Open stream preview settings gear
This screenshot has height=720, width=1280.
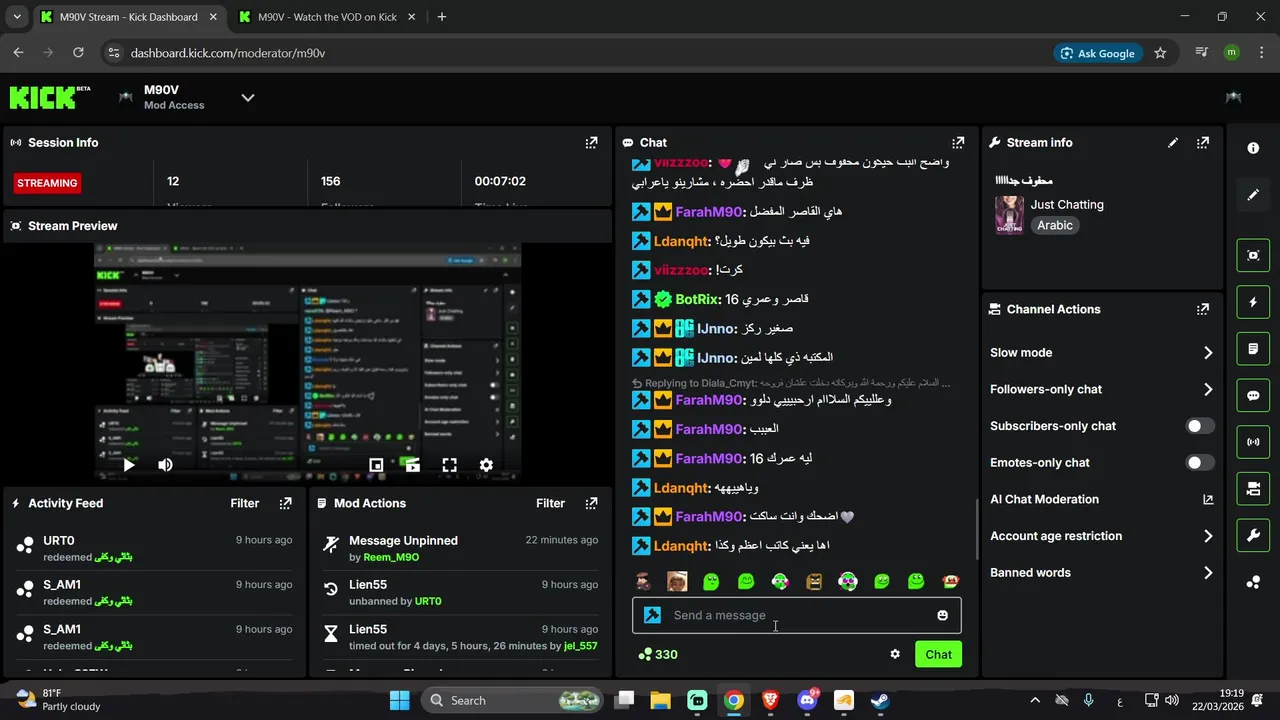tap(486, 465)
